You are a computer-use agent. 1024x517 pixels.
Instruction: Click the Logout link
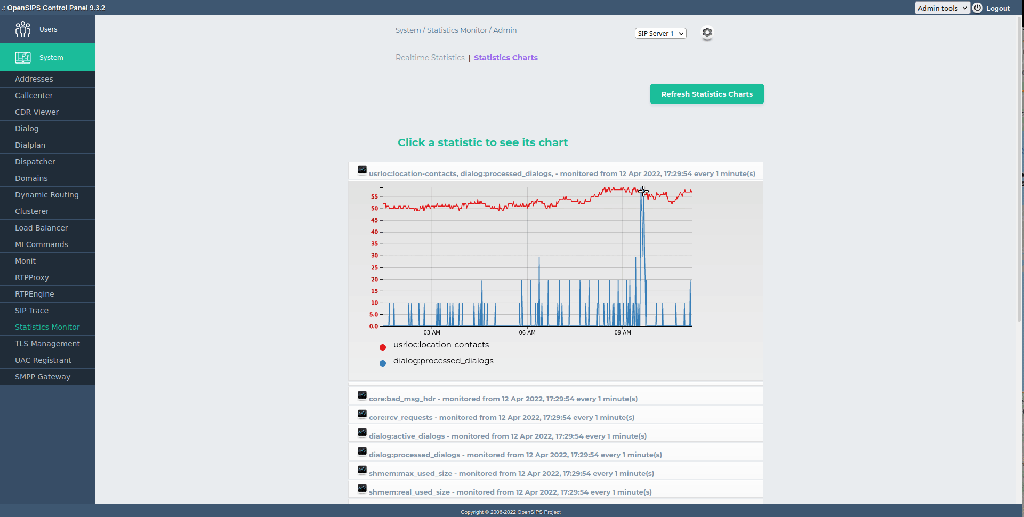pos(997,8)
